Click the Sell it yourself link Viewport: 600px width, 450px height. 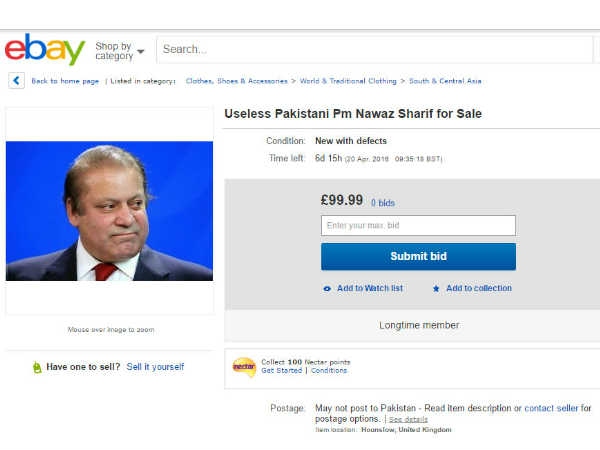click(x=155, y=367)
